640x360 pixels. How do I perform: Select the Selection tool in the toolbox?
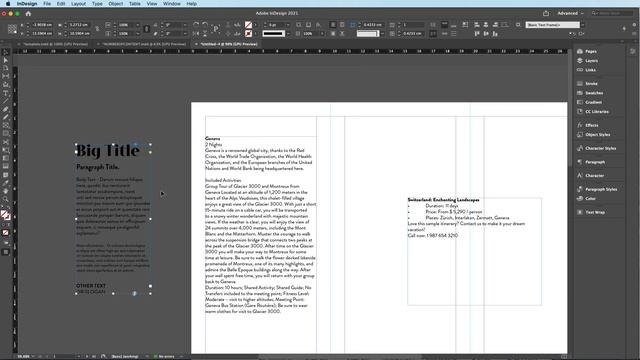click(6, 52)
